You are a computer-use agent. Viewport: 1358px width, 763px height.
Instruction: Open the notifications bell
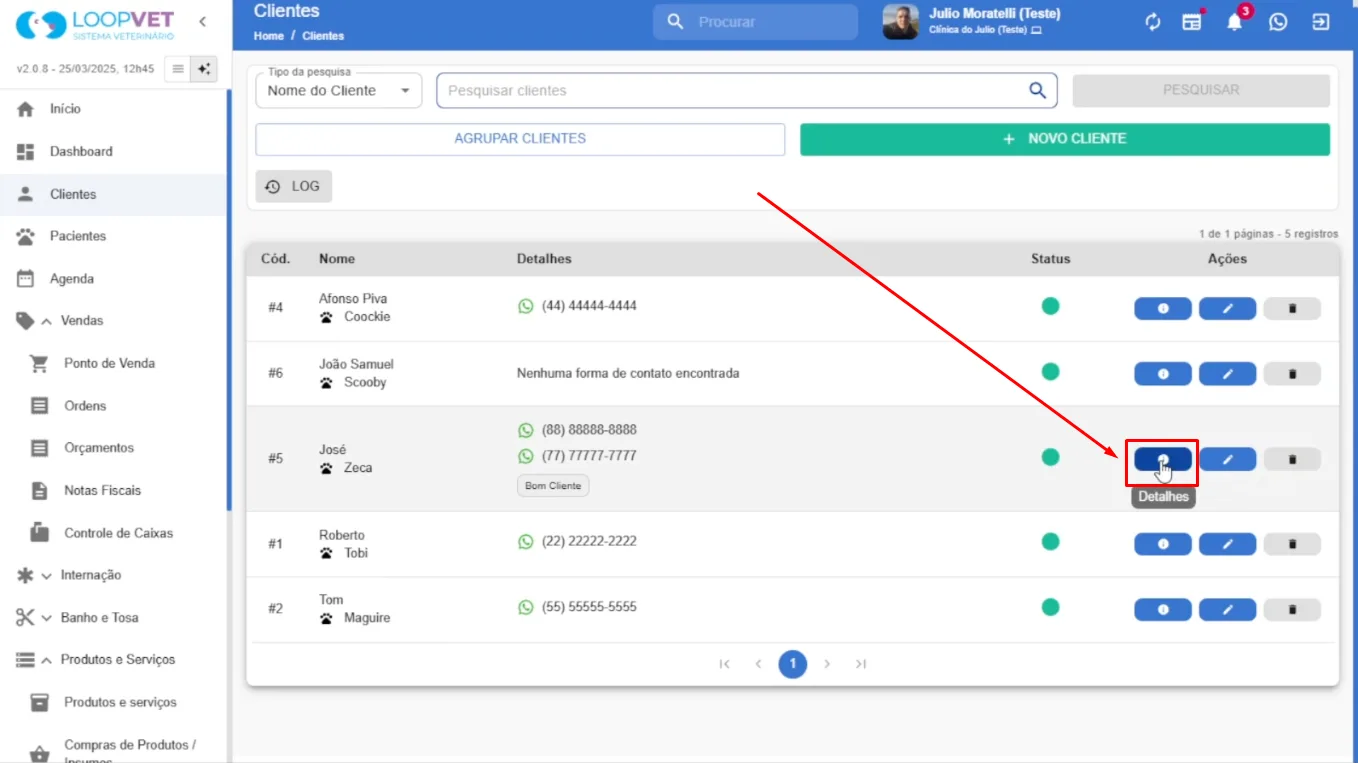click(x=1235, y=22)
